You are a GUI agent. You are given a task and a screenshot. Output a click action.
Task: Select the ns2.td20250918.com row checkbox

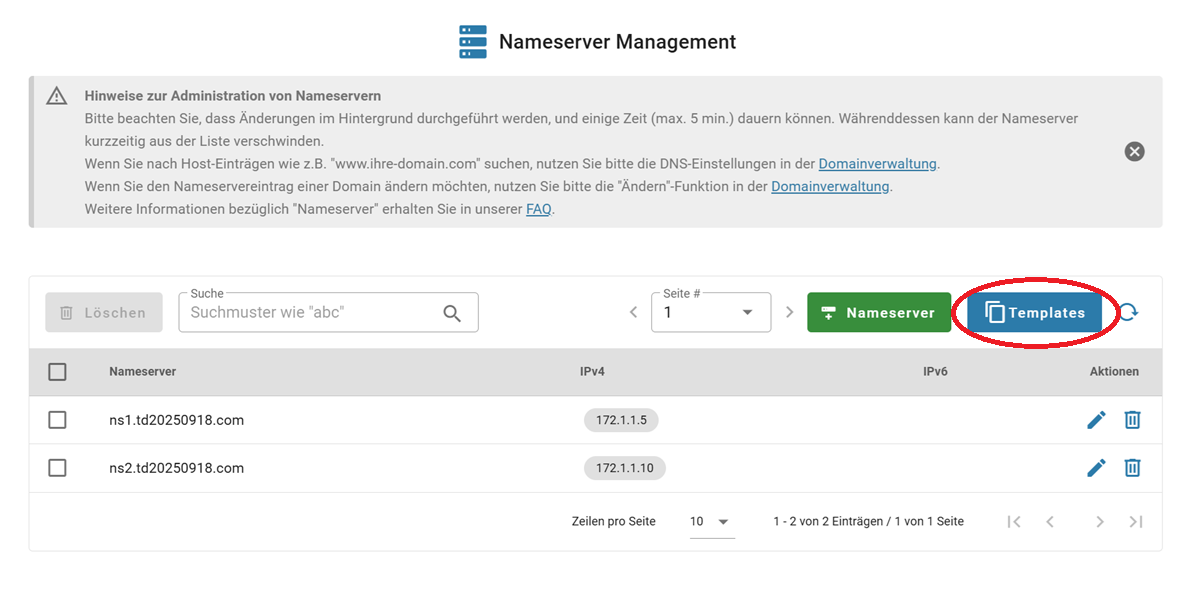pyautogui.click(x=57, y=468)
